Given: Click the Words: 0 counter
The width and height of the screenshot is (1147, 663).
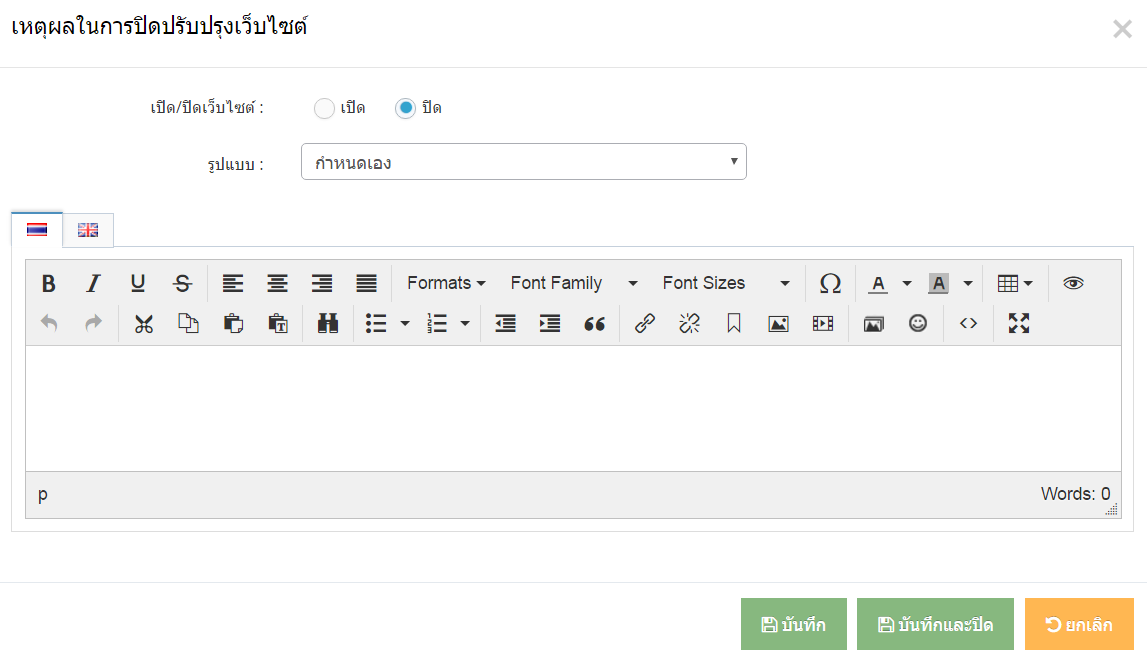Looking at the screenshot, I should tap(1075, 494).
